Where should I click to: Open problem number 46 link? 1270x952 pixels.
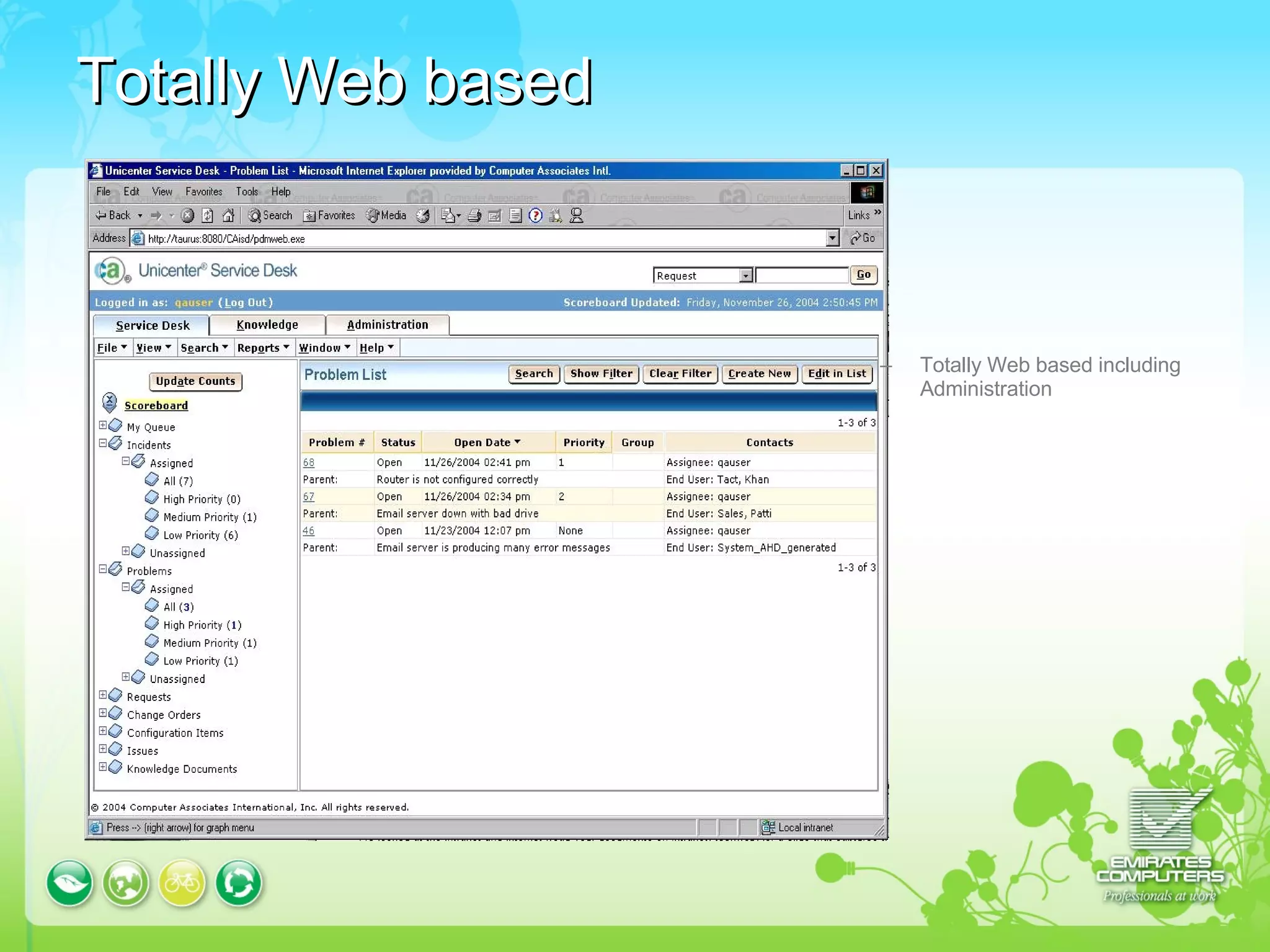(x=309, y=531)
